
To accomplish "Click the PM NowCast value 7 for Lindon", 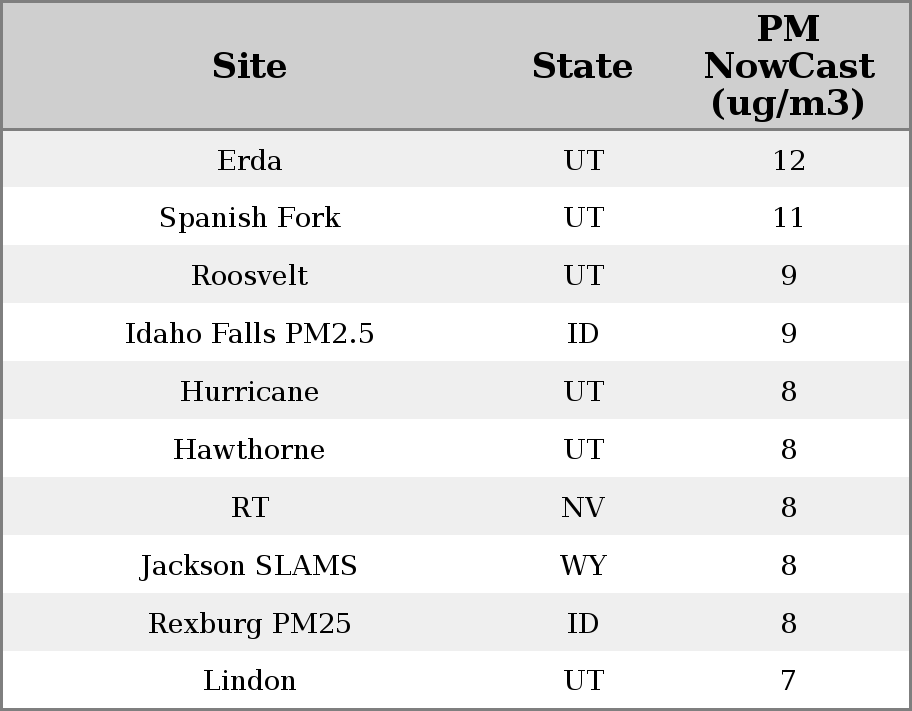I will coord(788,681).
